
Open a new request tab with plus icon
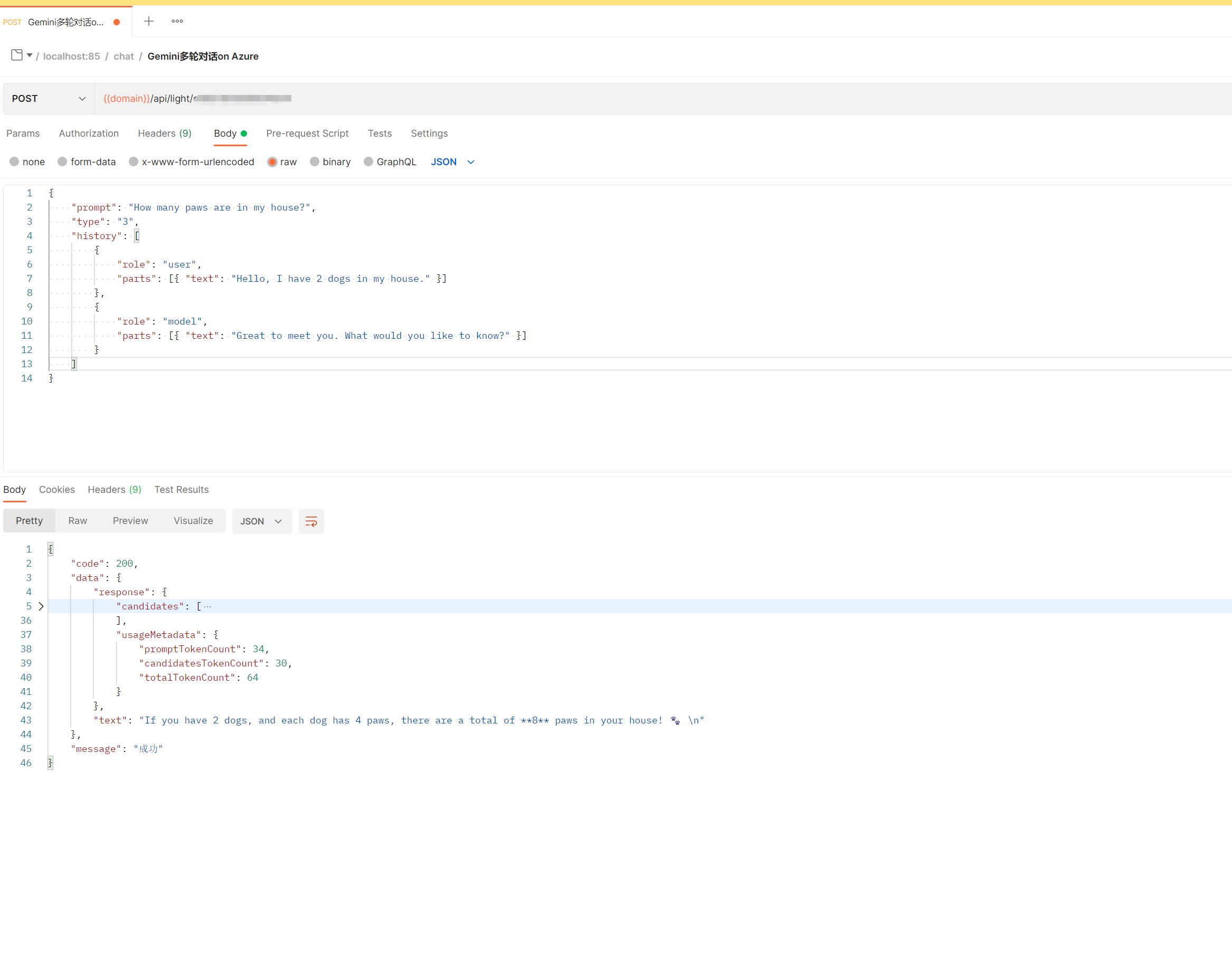click(149, 22)
